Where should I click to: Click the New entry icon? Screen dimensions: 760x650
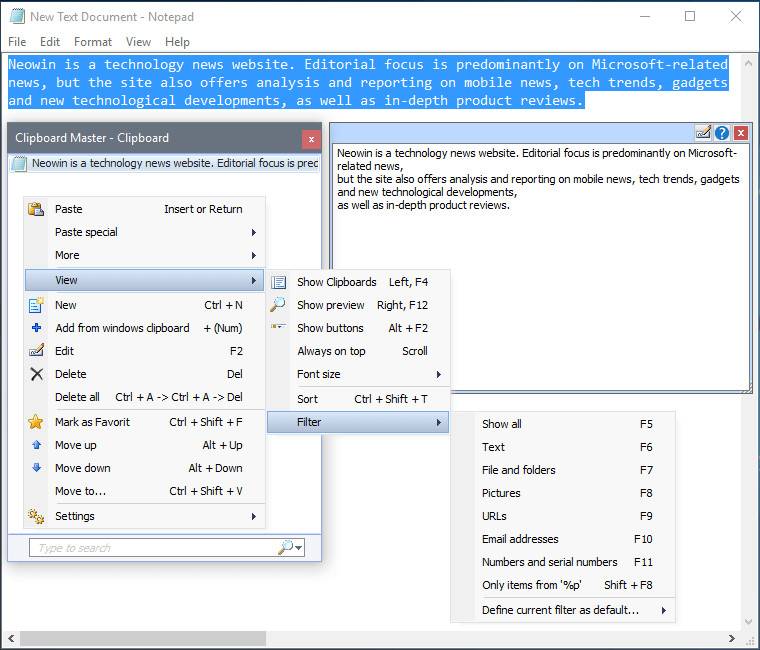pyautogui.click(x=37, y=305)
